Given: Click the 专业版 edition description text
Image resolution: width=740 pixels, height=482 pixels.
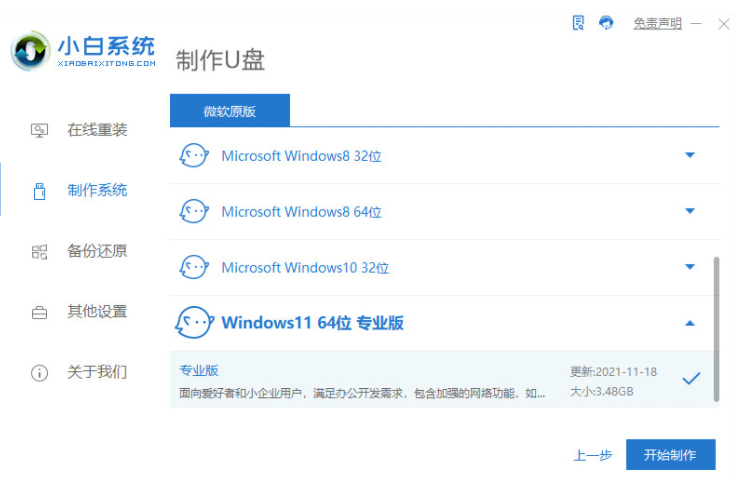Looking at the screenshot, I should tap(362, 393).
